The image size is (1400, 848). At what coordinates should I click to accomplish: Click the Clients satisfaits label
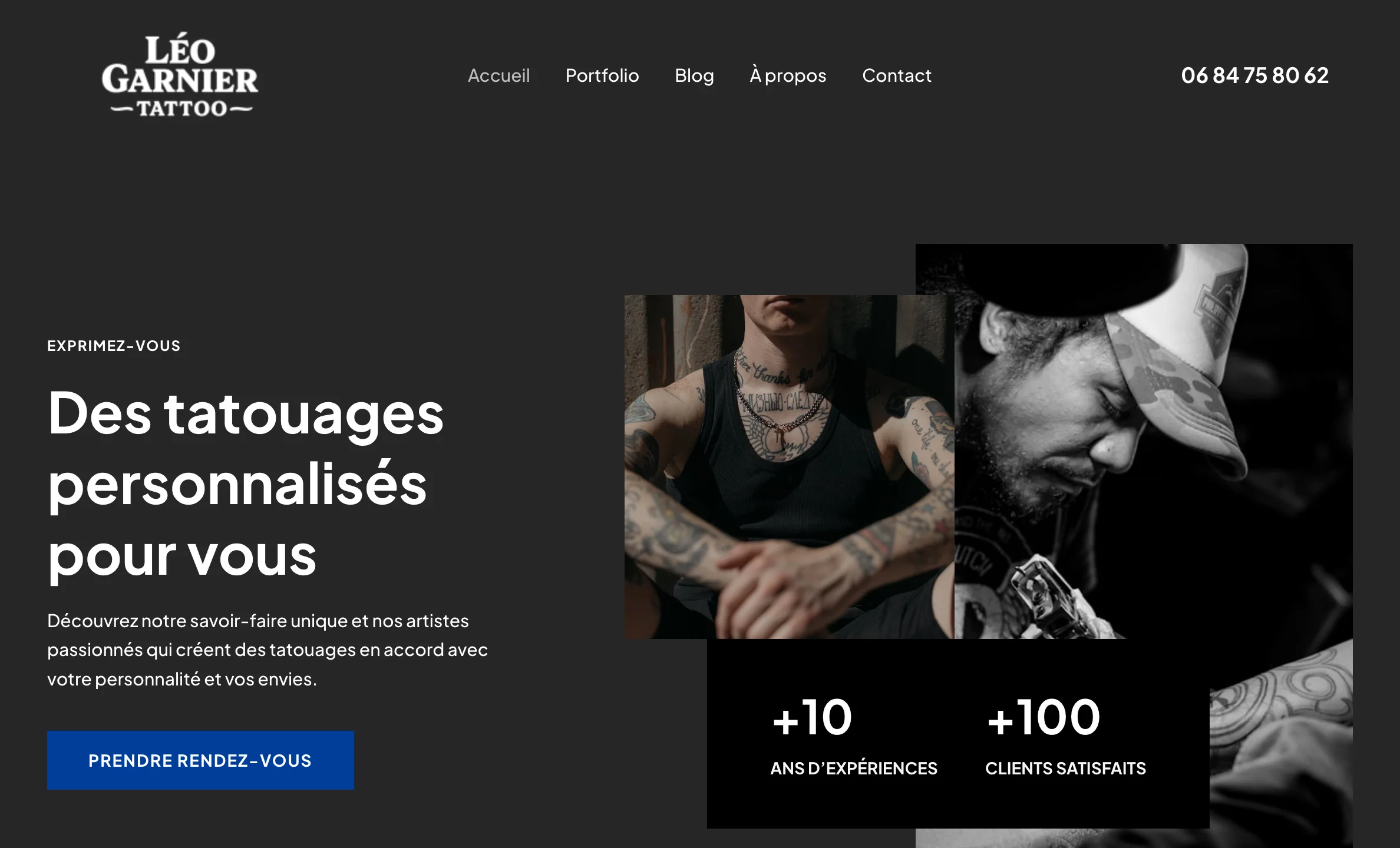point(1065,768)
